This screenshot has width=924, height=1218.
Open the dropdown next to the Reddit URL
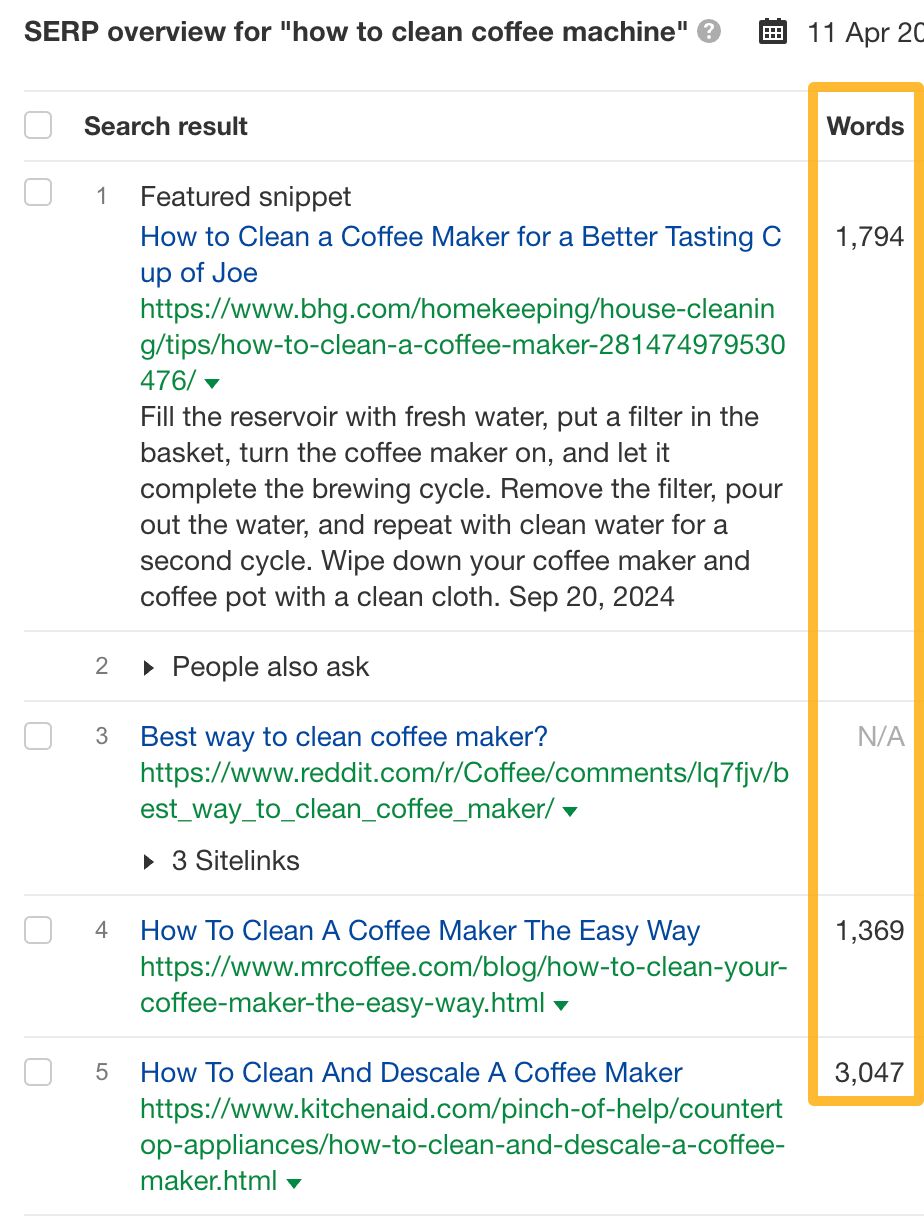[x=568, y=809]
